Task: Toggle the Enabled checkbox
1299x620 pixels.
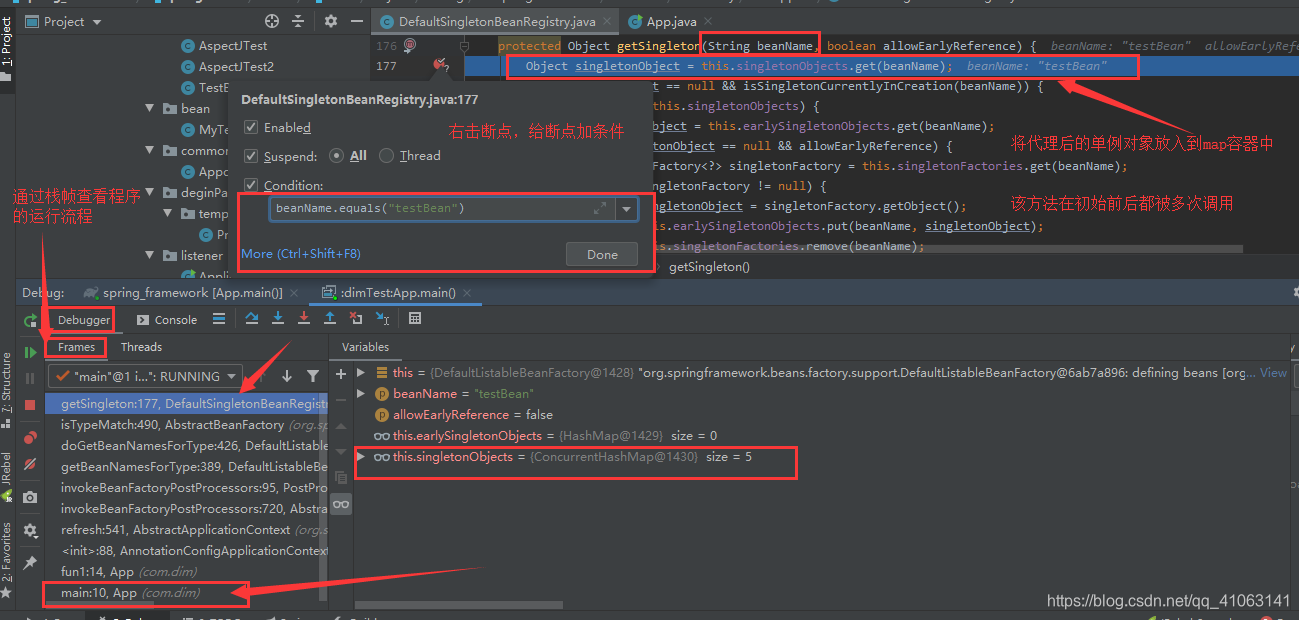Action: 251,128
